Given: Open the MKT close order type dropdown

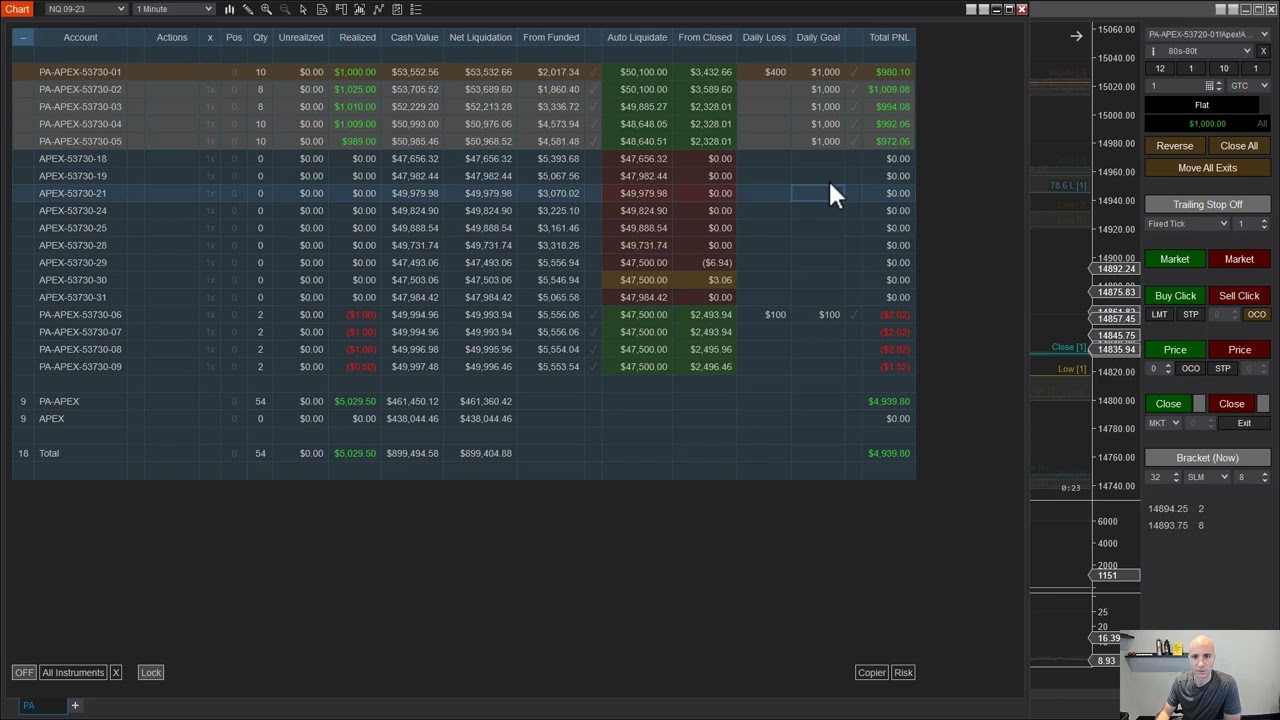Looking at the screenshot, I should click(1163, 423).
